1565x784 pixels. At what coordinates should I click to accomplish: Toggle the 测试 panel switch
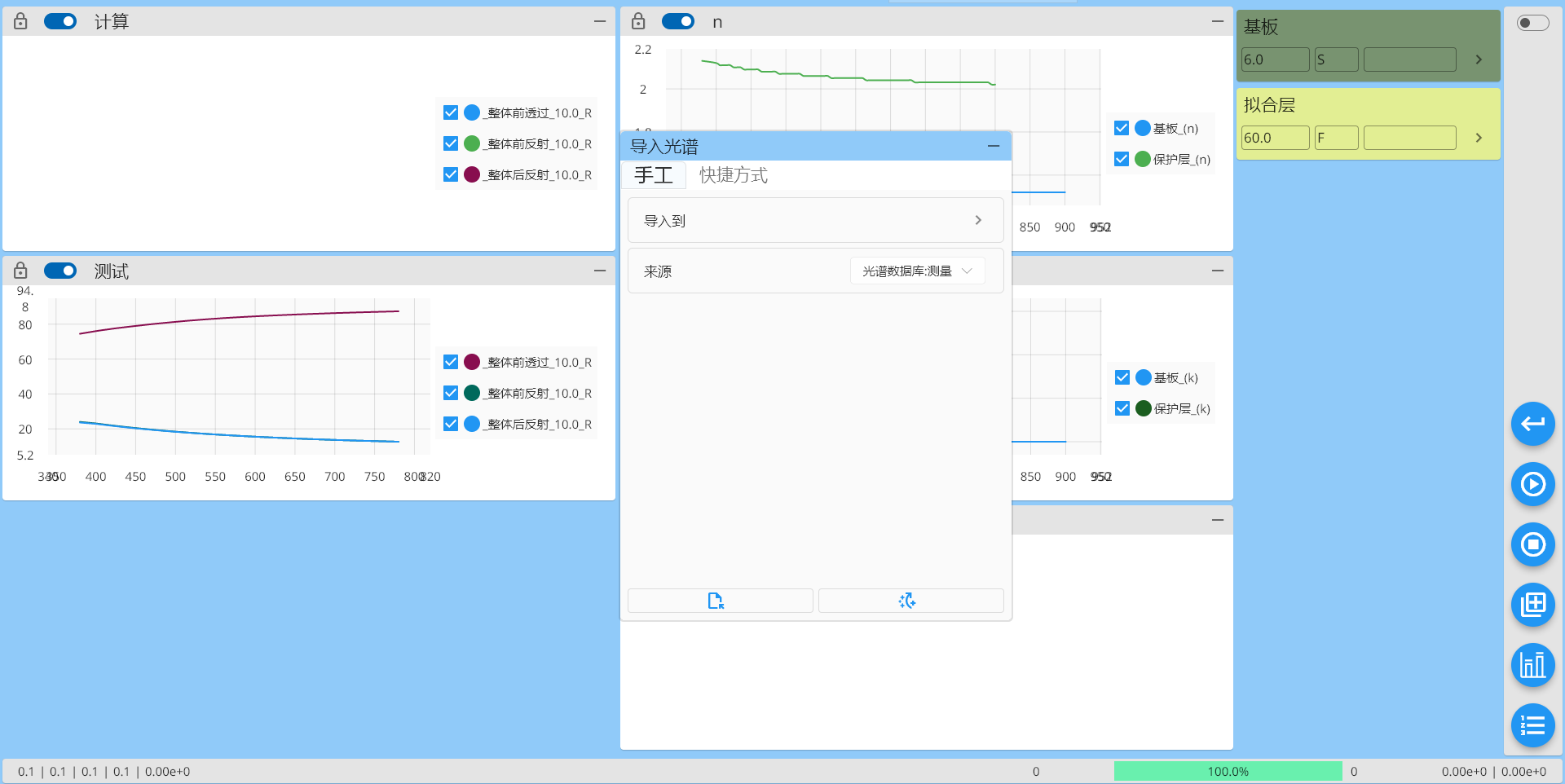[60, 271]
